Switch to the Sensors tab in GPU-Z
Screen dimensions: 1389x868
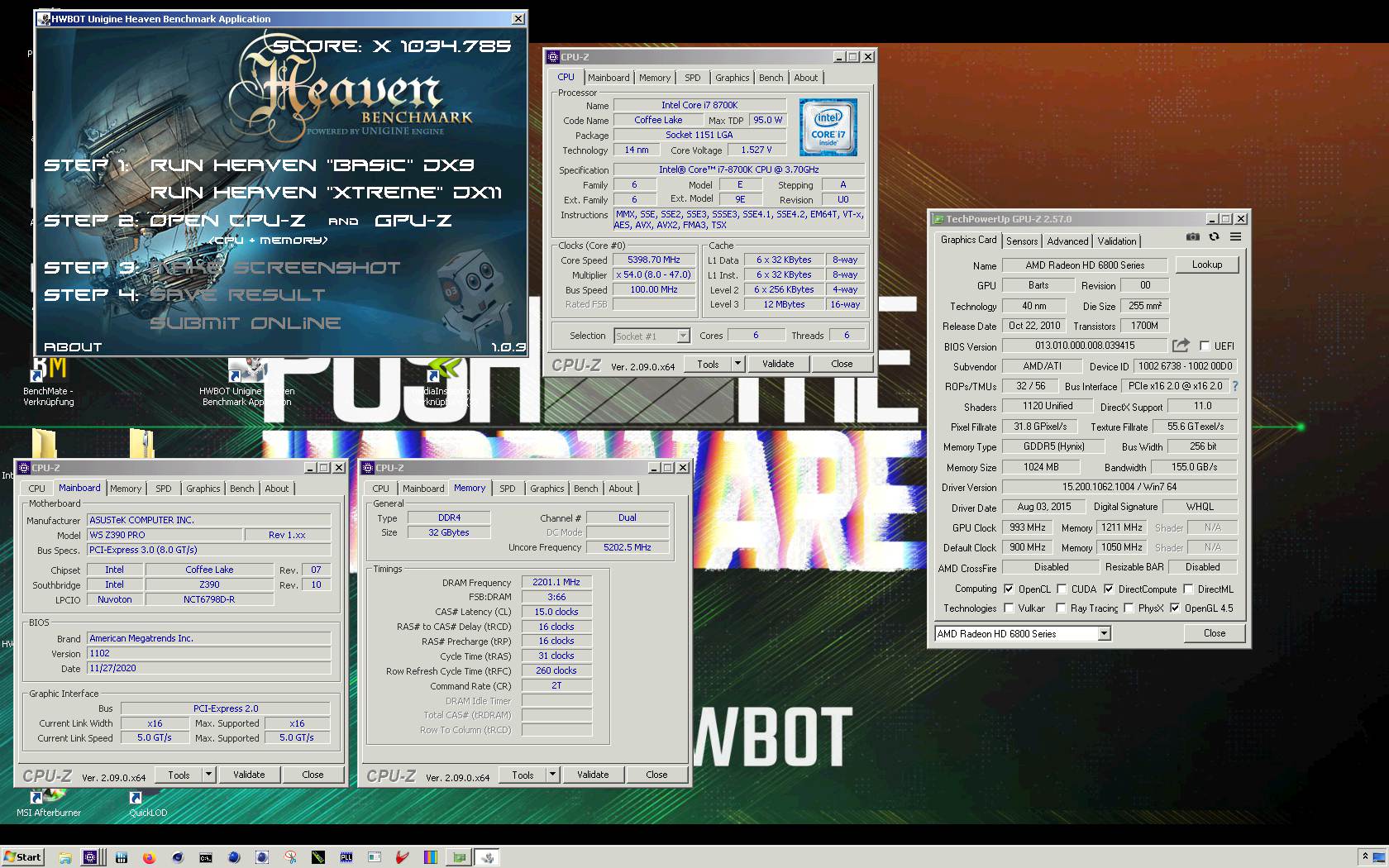(x=1022, y=241)
